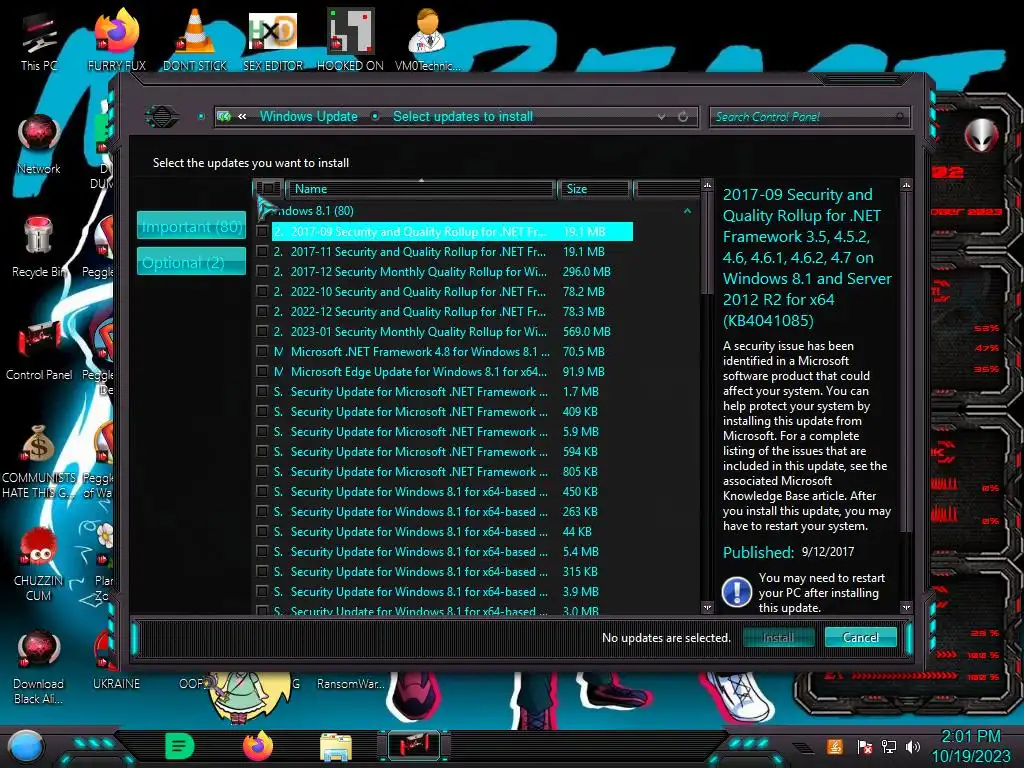Click the back navigation orb button
1024x768 pixels.
click(162, 117)
